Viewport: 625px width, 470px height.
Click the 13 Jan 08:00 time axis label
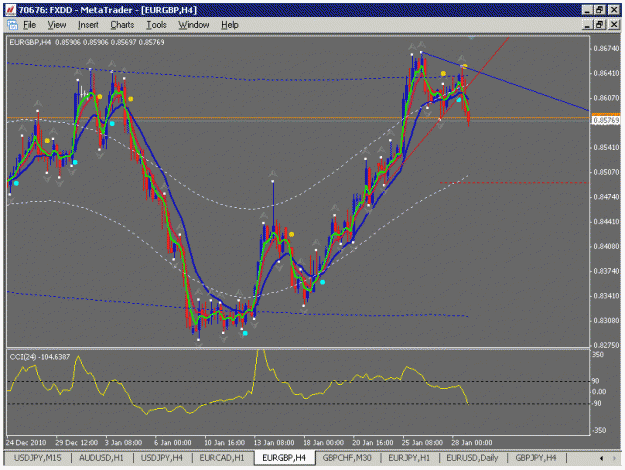274,442
